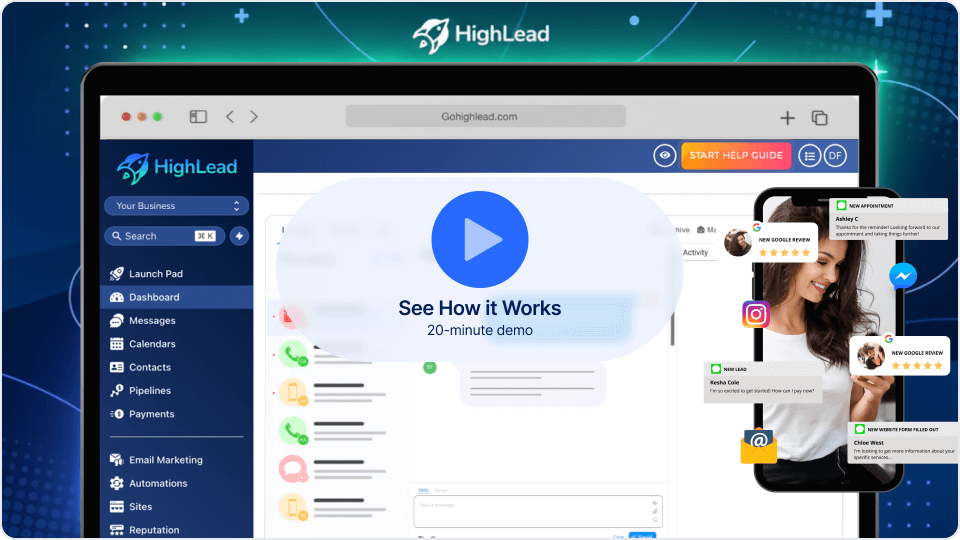Click the Instagram icon near the phone
Image resolution: width=960 pixels, height=540 pixels.
tap(756, 314)
